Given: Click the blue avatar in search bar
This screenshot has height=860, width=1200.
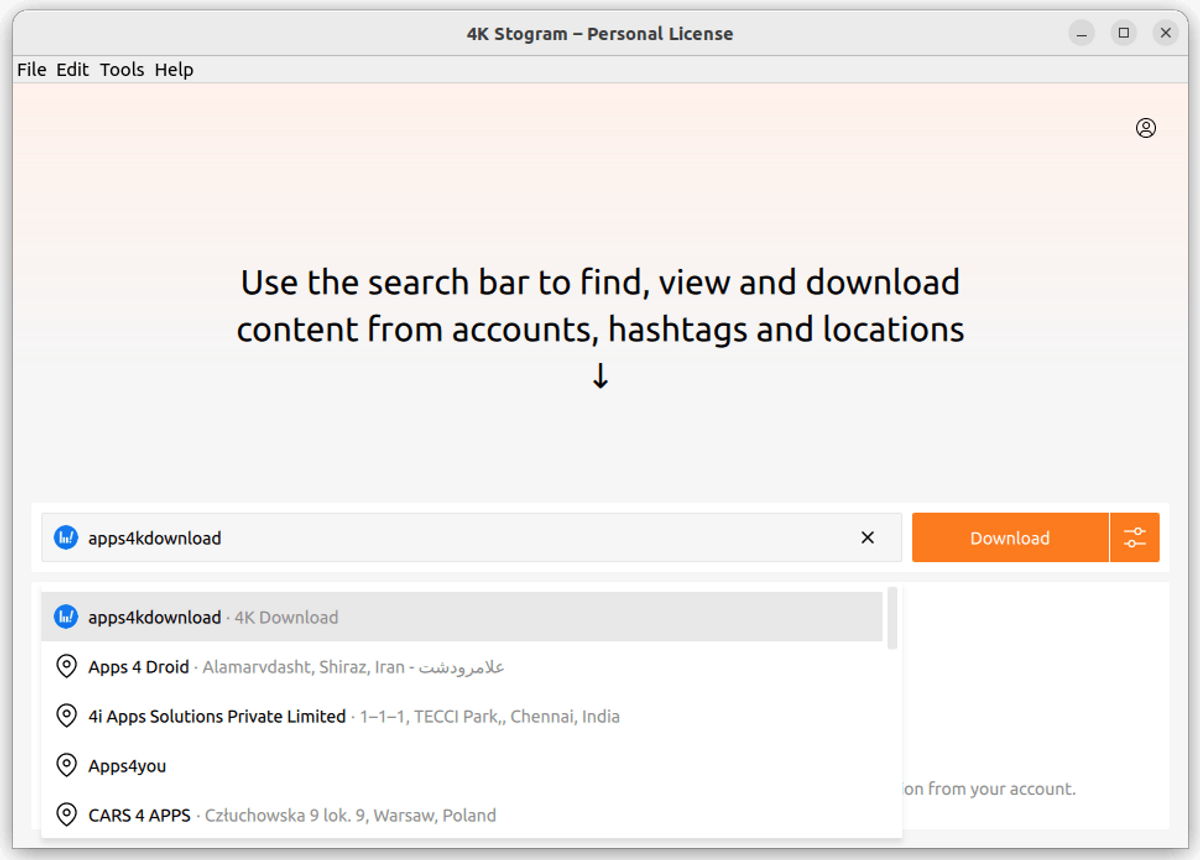Looking at the screenshot, I should 66,538.
